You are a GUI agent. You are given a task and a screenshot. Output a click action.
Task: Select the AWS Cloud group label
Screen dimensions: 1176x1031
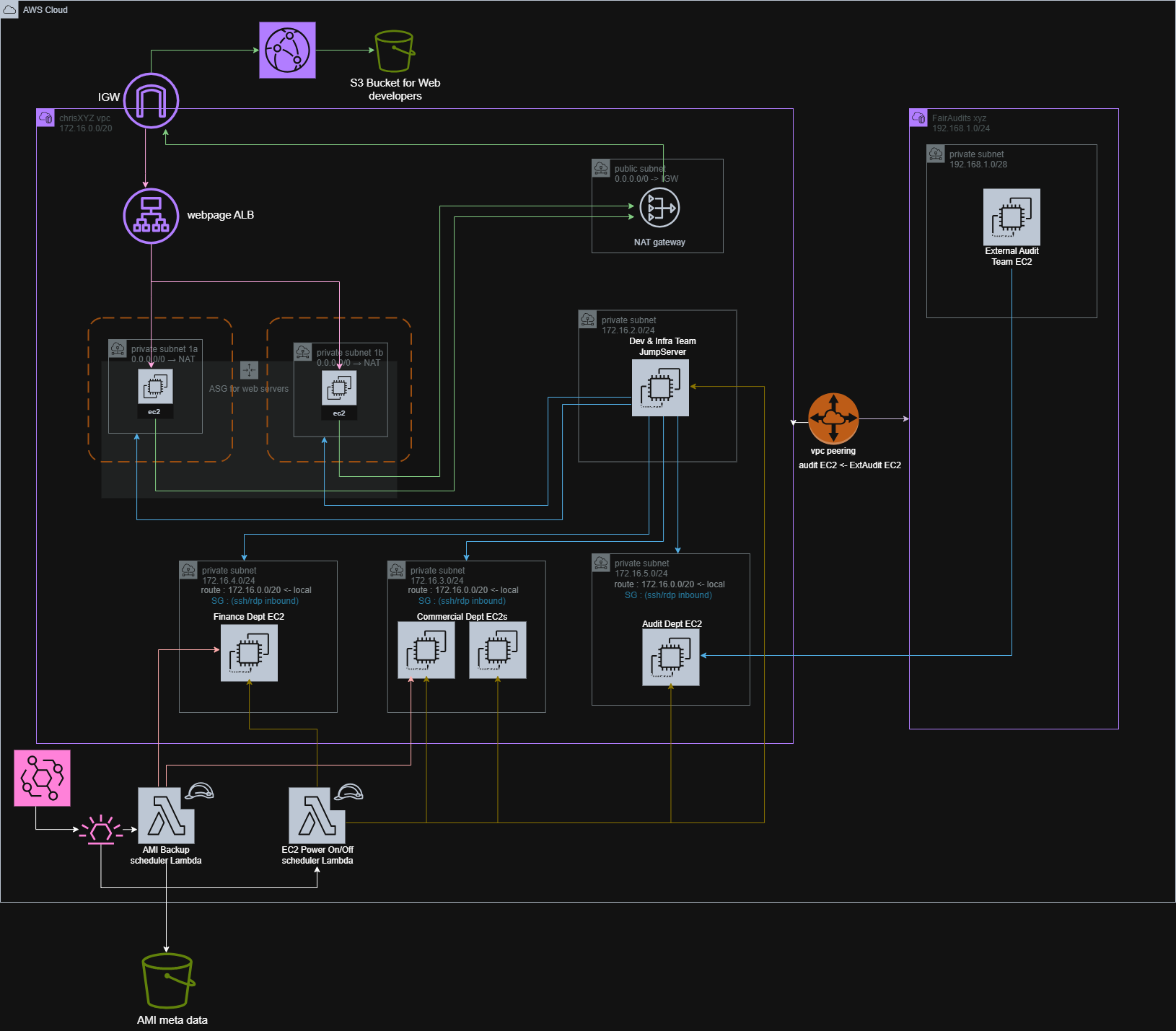coord(45,10)
